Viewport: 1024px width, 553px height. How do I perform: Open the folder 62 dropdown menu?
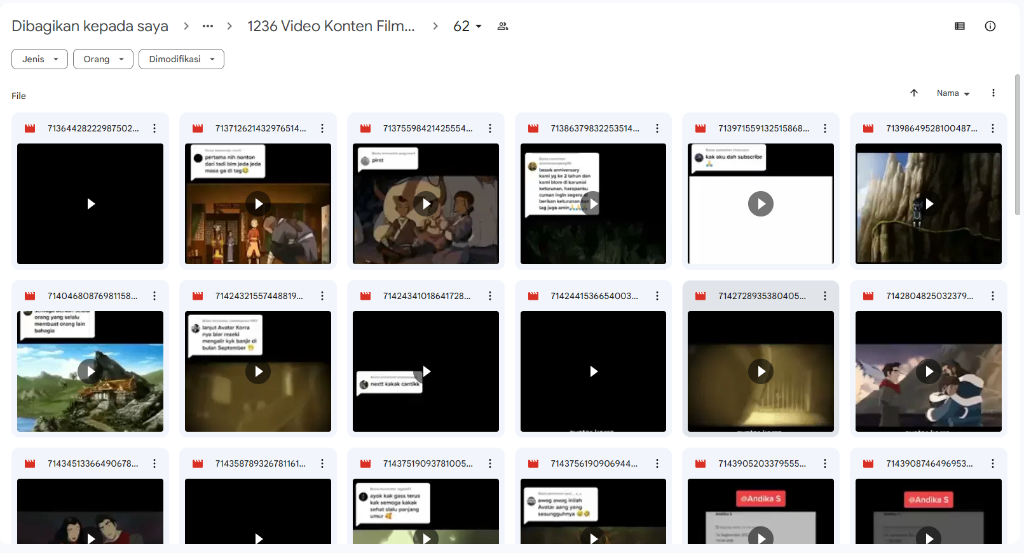[467, 27]
